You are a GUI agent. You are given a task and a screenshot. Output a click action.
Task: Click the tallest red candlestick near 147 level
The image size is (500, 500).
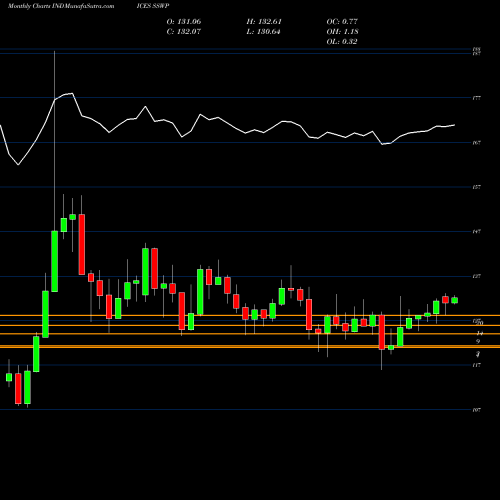point(82,244)
